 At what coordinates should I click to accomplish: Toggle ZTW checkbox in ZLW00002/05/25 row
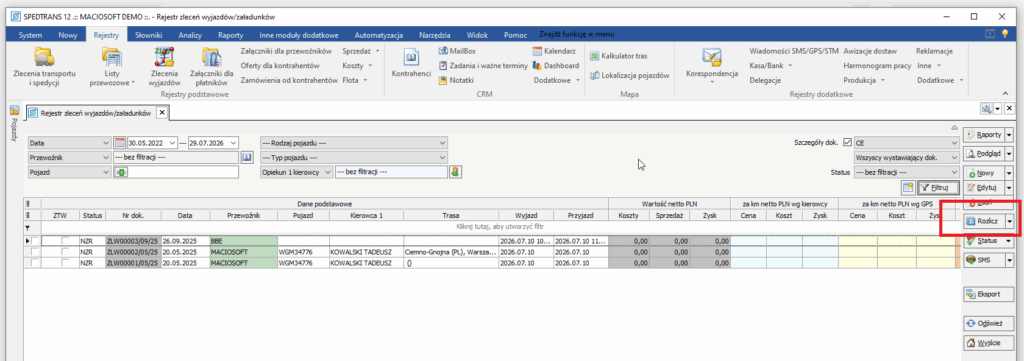tap(65, 251)
